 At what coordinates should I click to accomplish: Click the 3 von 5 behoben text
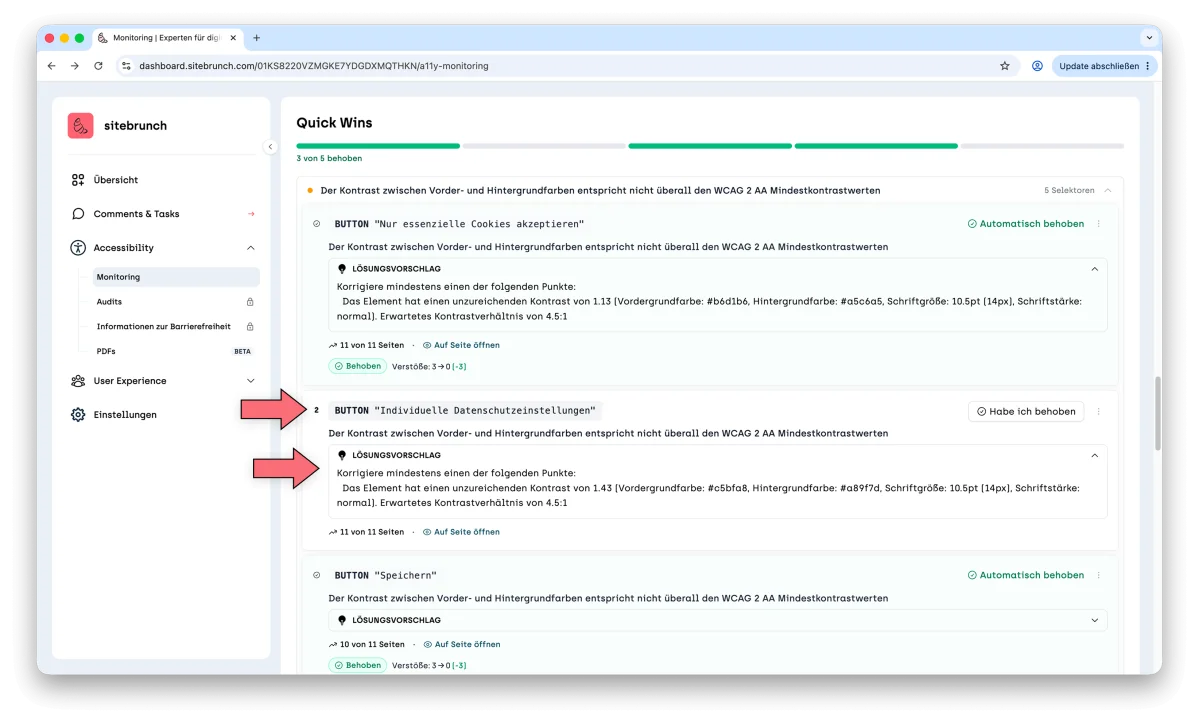(x=330, y=158)
